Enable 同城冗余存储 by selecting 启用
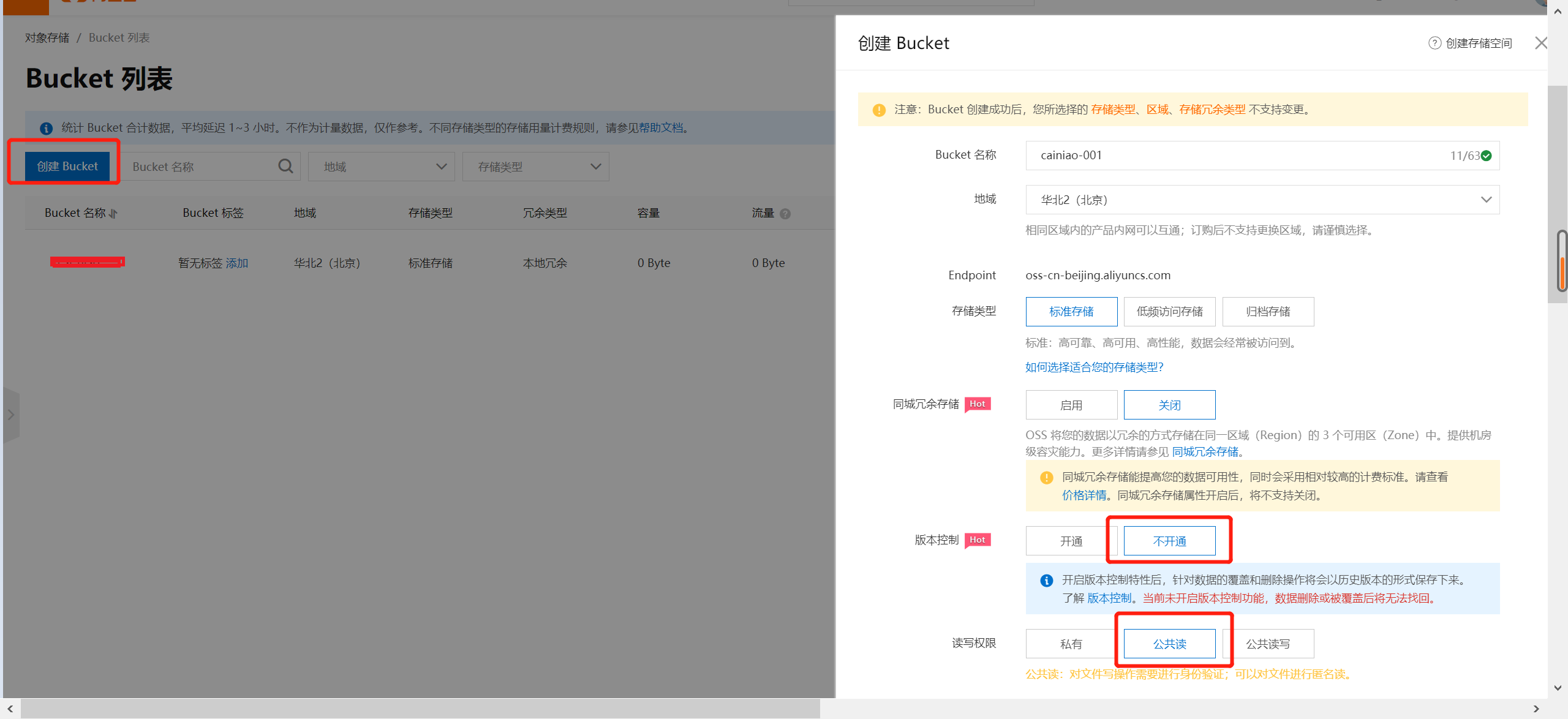This screenshot has width=1568, height=719. (x=1071, y=405)
